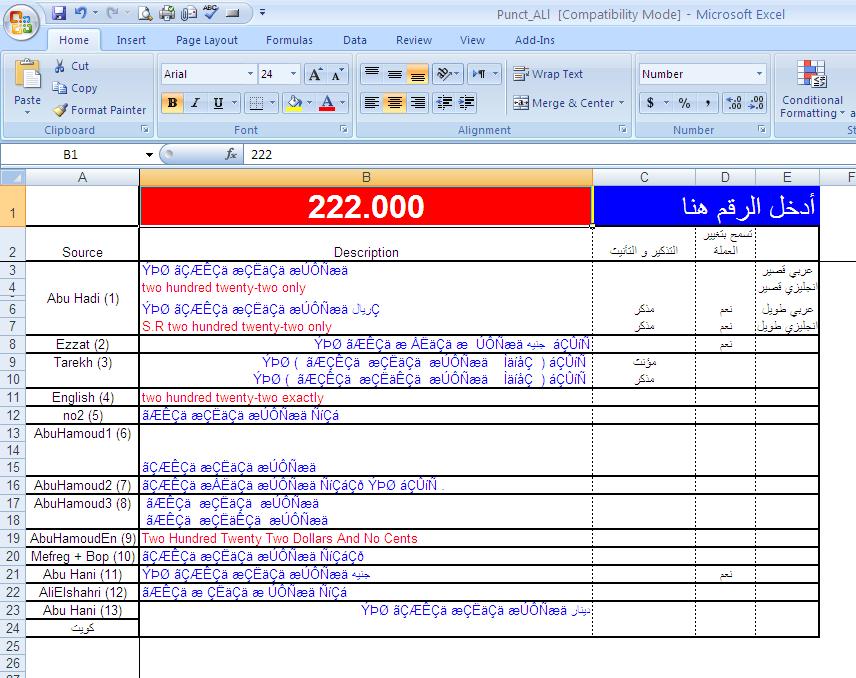This screenshot has width=856, height=678.
Task: Align text left horizontally
Action: pyautogui.click(x=372, y=103)
